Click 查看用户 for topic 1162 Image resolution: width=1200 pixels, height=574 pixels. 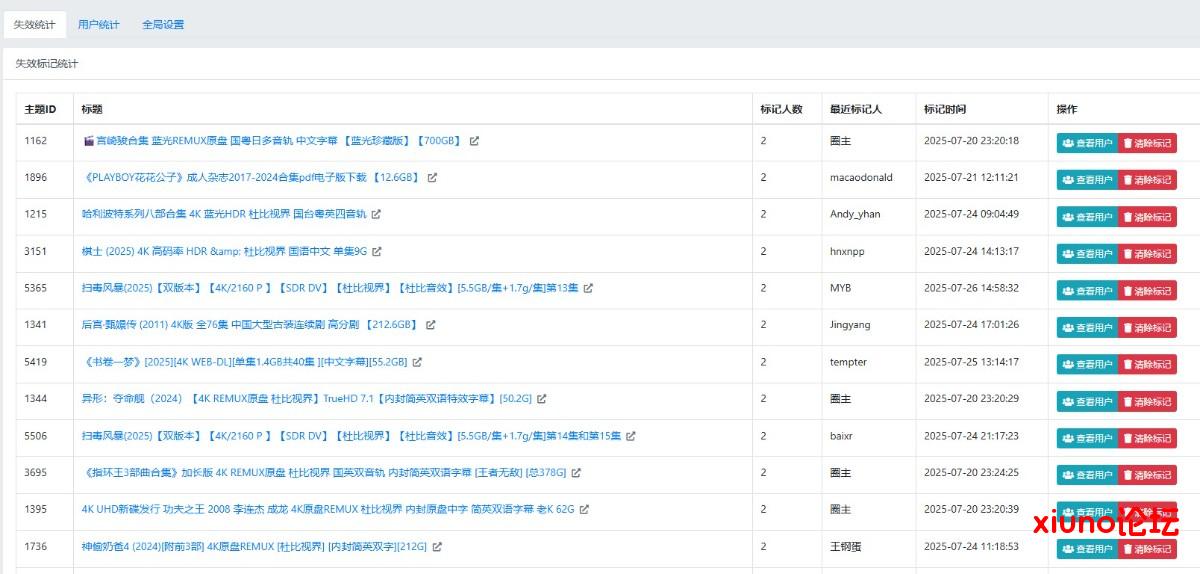click(1087, 143)
